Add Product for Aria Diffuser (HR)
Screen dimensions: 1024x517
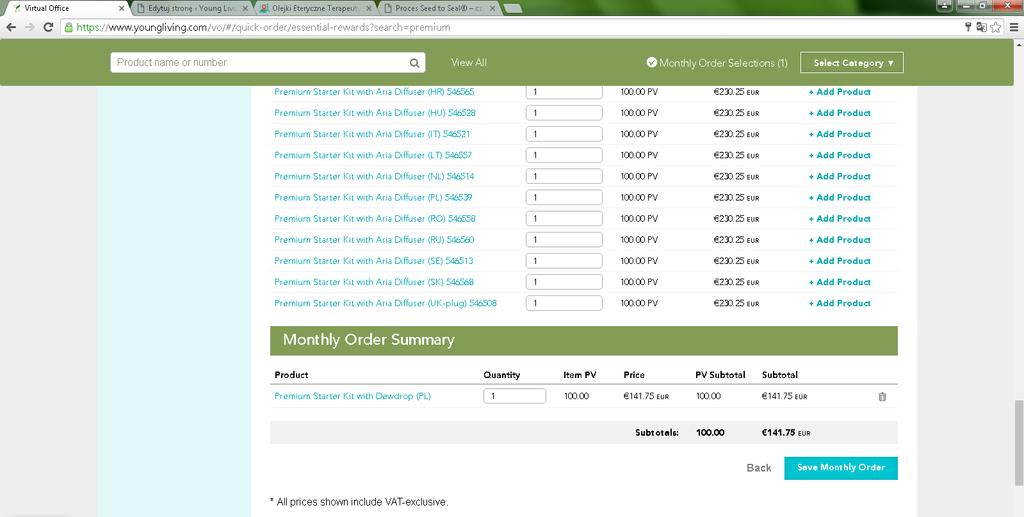tap(840, 92)
